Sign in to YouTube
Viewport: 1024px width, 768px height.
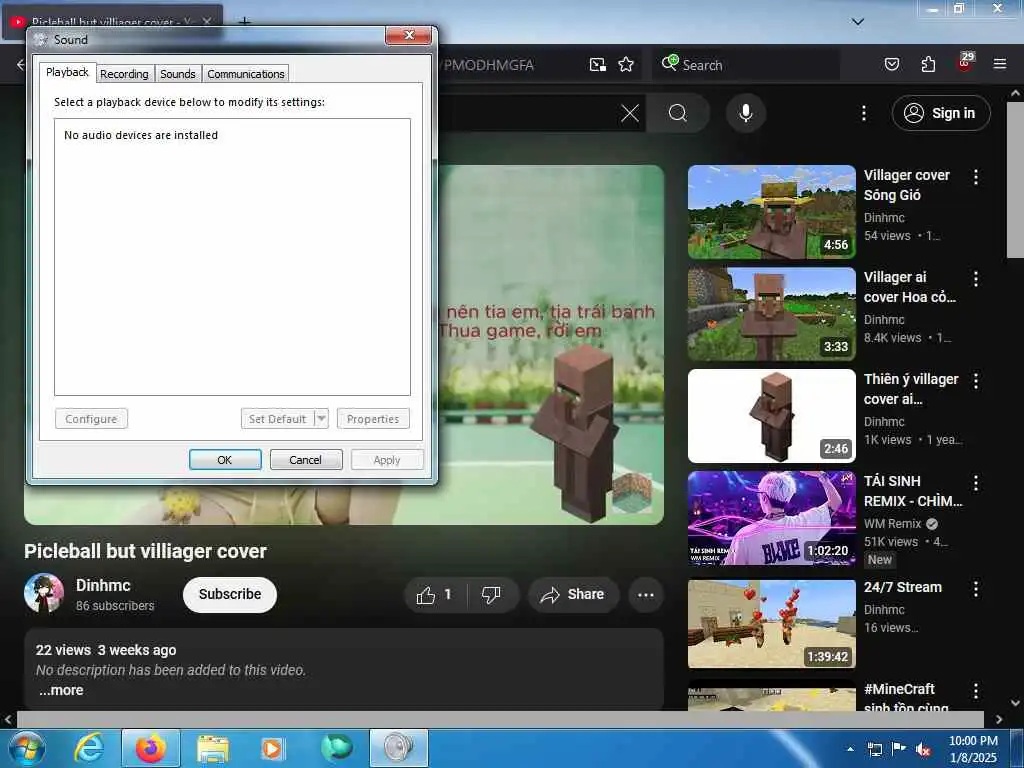coord(941,113)
